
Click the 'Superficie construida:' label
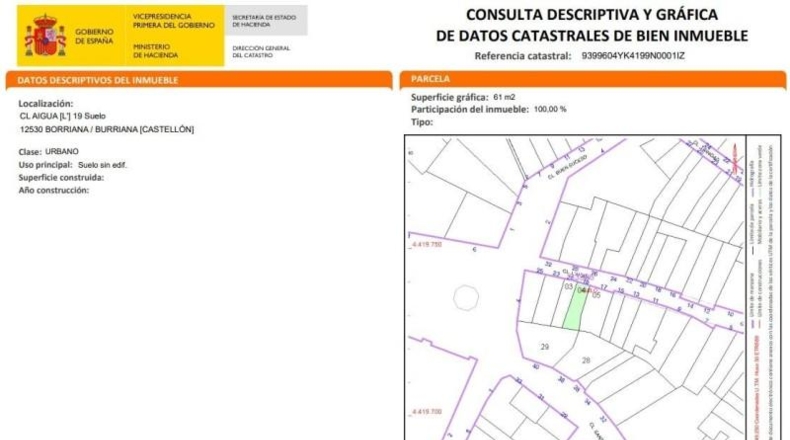point(61,177)
